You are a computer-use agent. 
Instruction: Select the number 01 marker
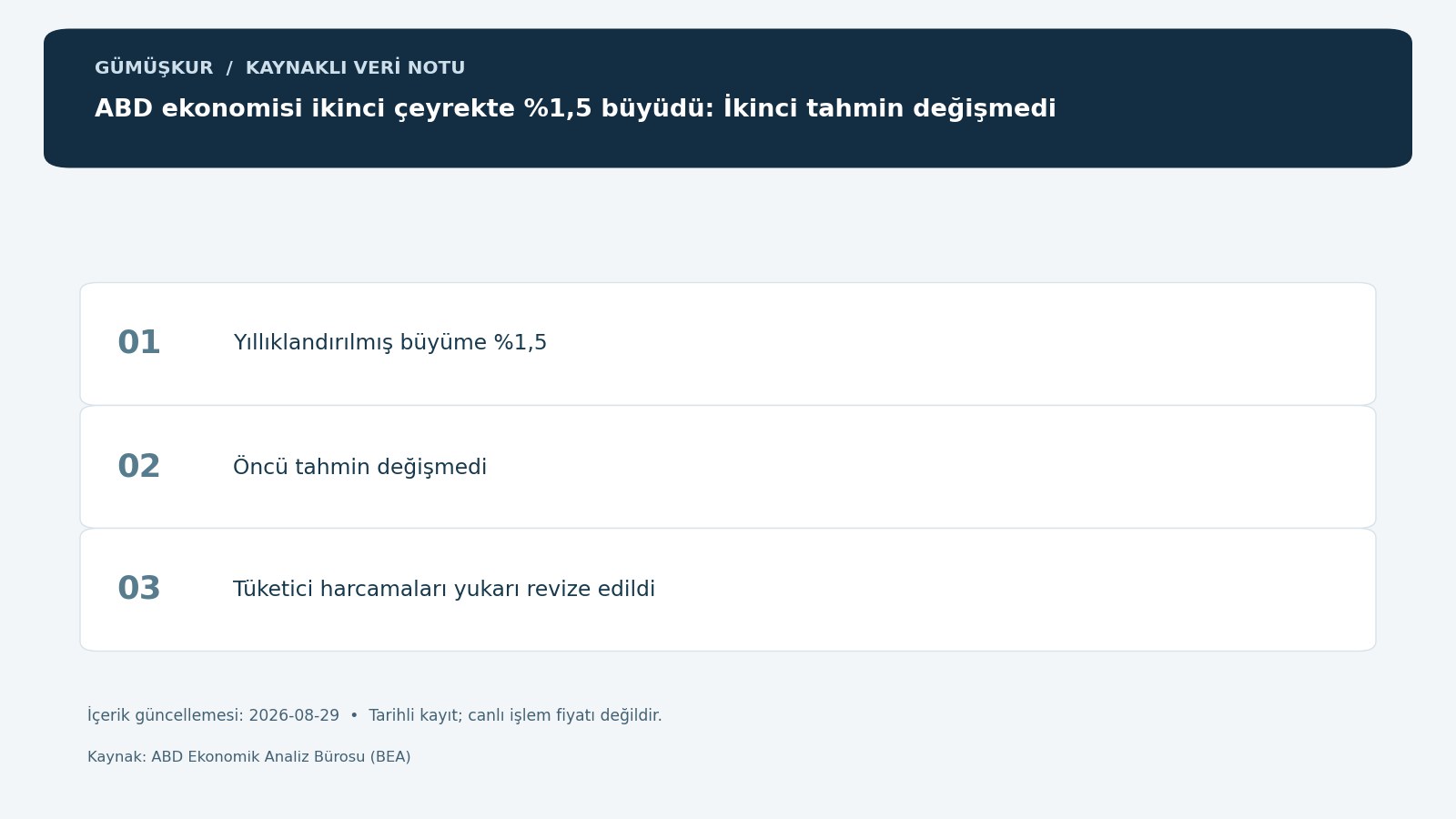pos(139,343)
